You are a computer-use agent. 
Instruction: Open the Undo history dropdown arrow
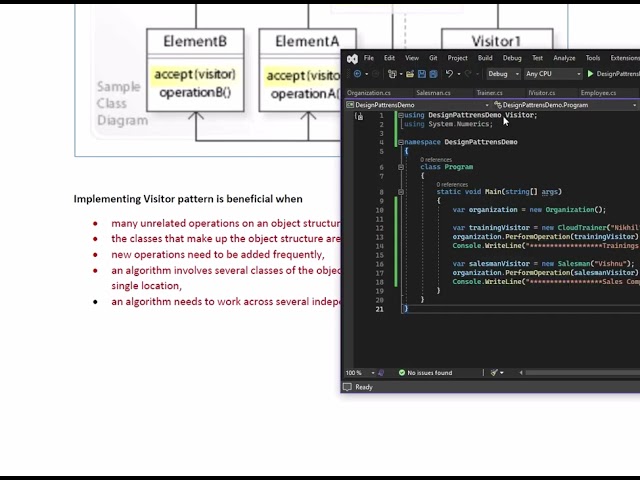pos(459,74)
